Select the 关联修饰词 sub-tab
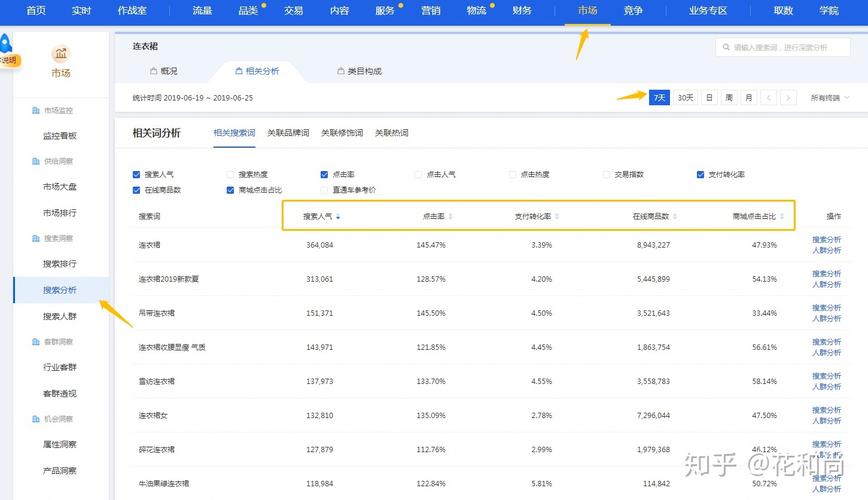868x500 pixels. [342, 133]
